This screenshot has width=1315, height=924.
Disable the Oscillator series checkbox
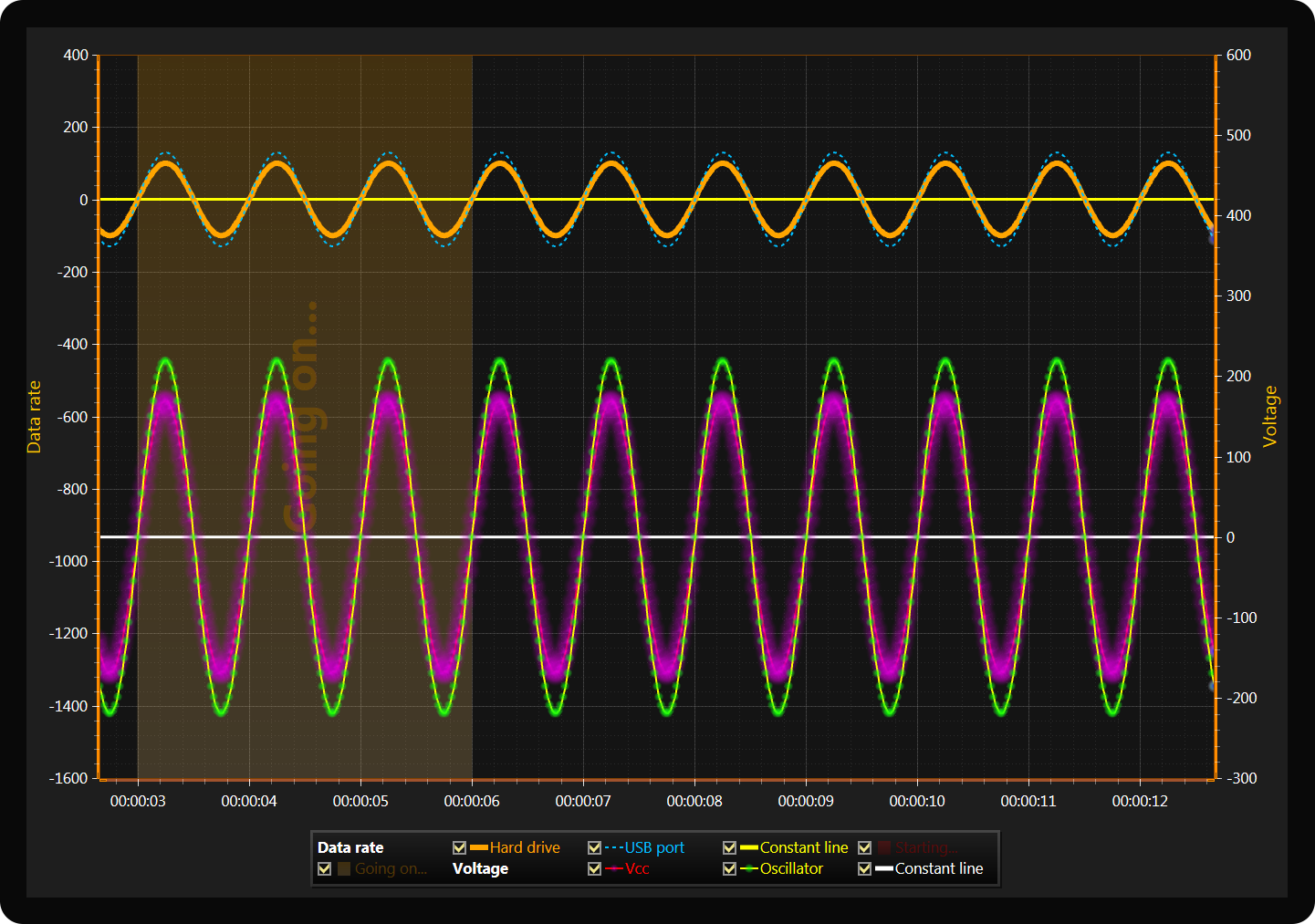click(729, 869)
